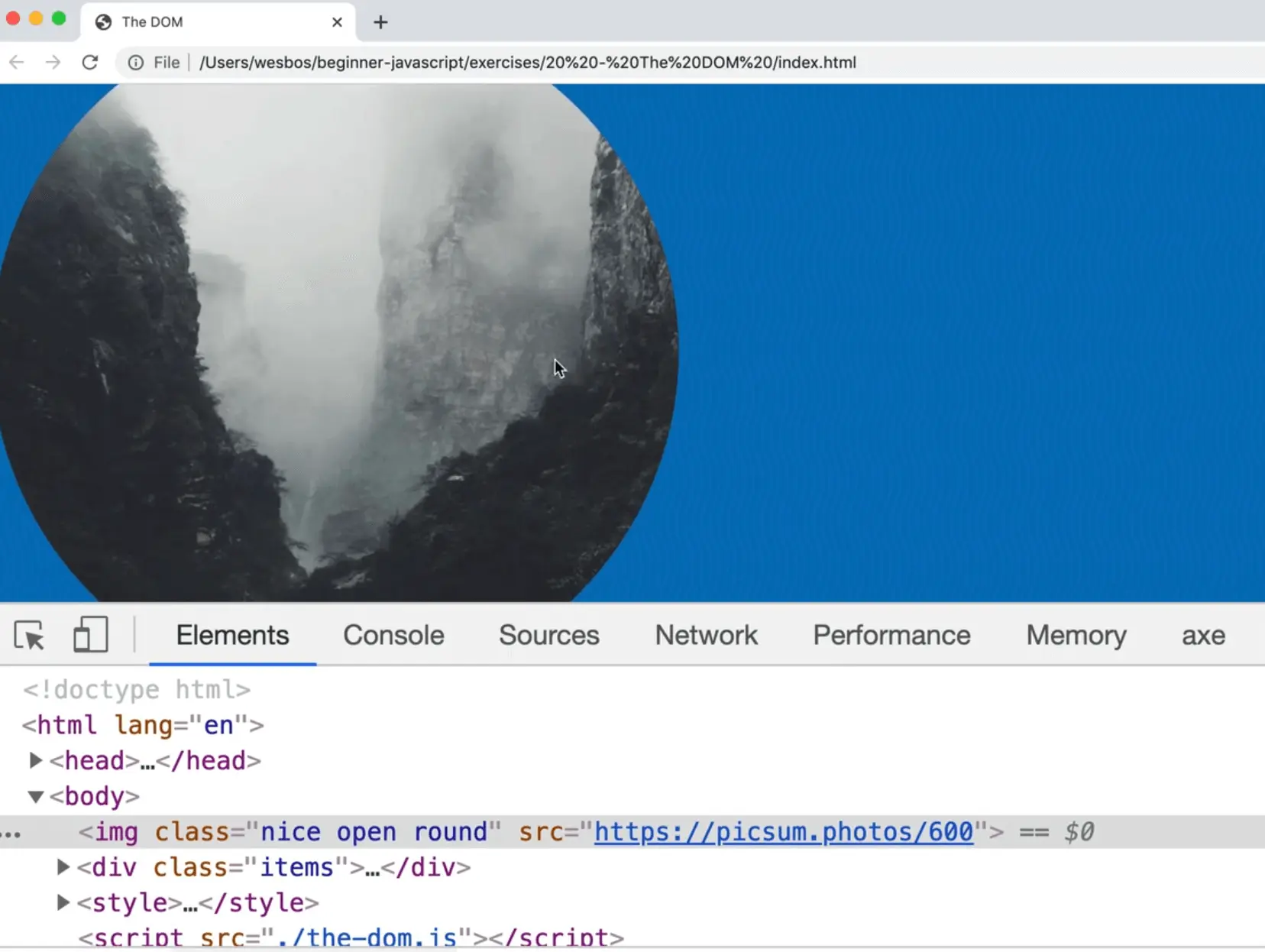This screenshot has width=1265, height=952.
Task: Expand the head element
Action: 35,760
